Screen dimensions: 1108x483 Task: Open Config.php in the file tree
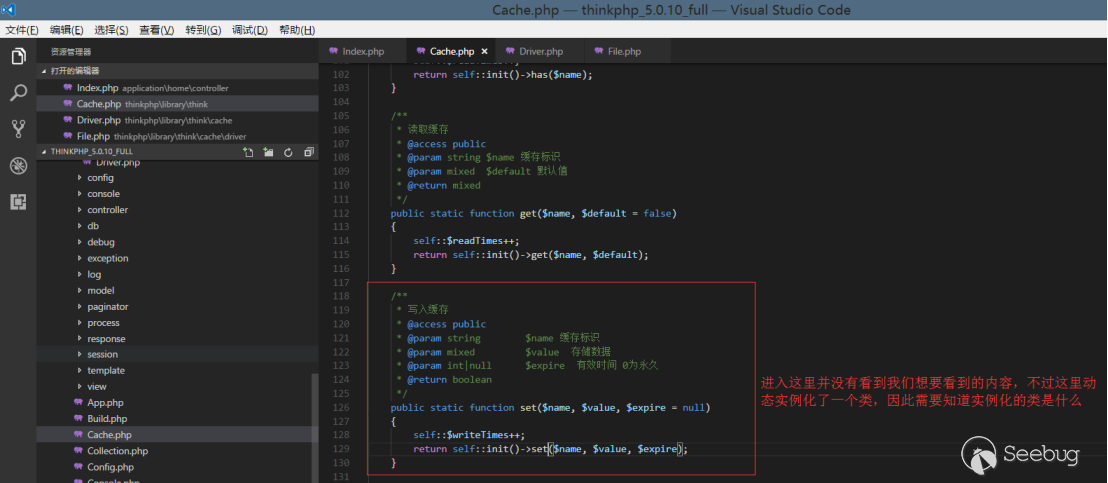coord(177,467)
